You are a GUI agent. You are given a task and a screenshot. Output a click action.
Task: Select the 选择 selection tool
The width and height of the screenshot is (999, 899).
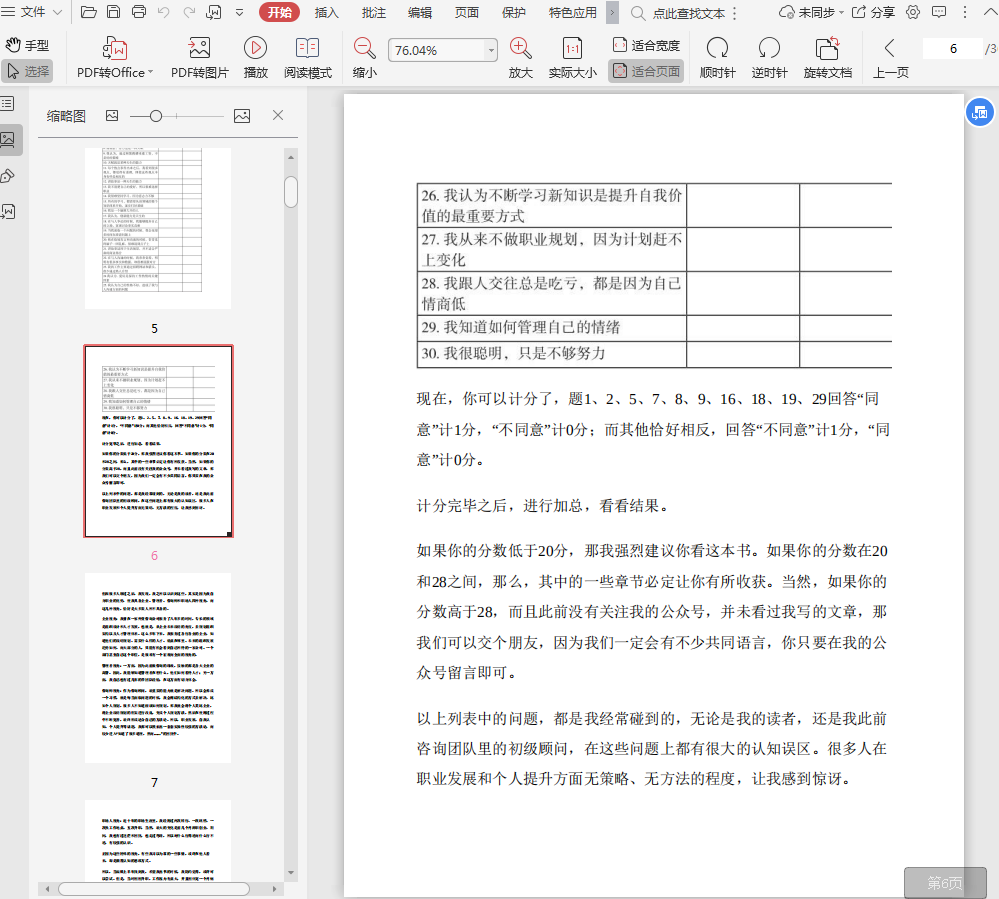pyautogui.click(x=27, y=71)
